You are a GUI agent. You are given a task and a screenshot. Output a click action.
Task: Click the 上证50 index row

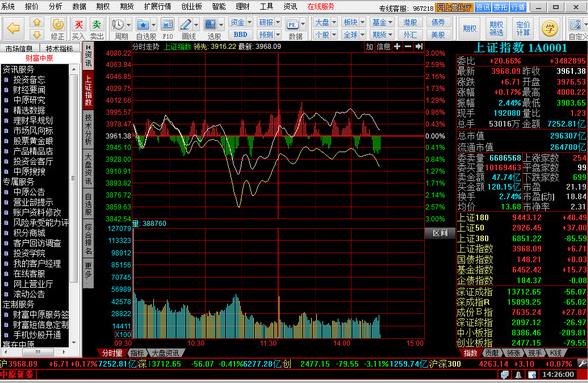click(x=522, y=228)
